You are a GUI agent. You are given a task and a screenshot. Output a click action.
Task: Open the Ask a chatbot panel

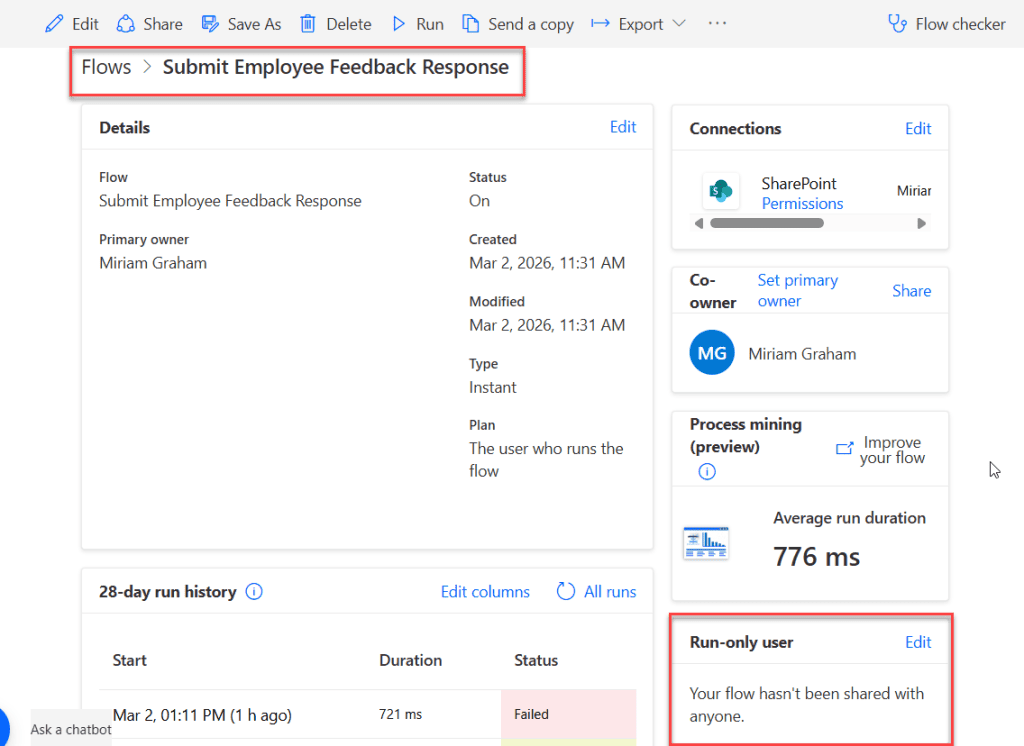click(70, 730)
